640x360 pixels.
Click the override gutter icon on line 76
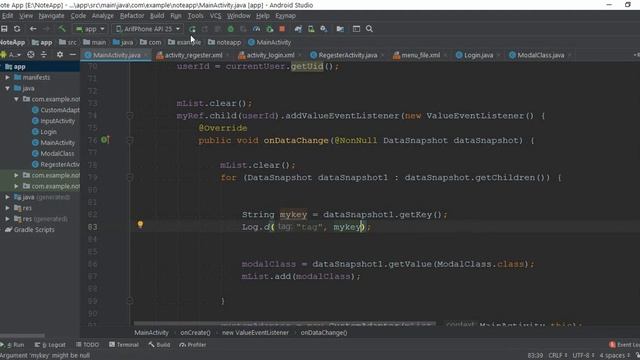pos(105,140)
